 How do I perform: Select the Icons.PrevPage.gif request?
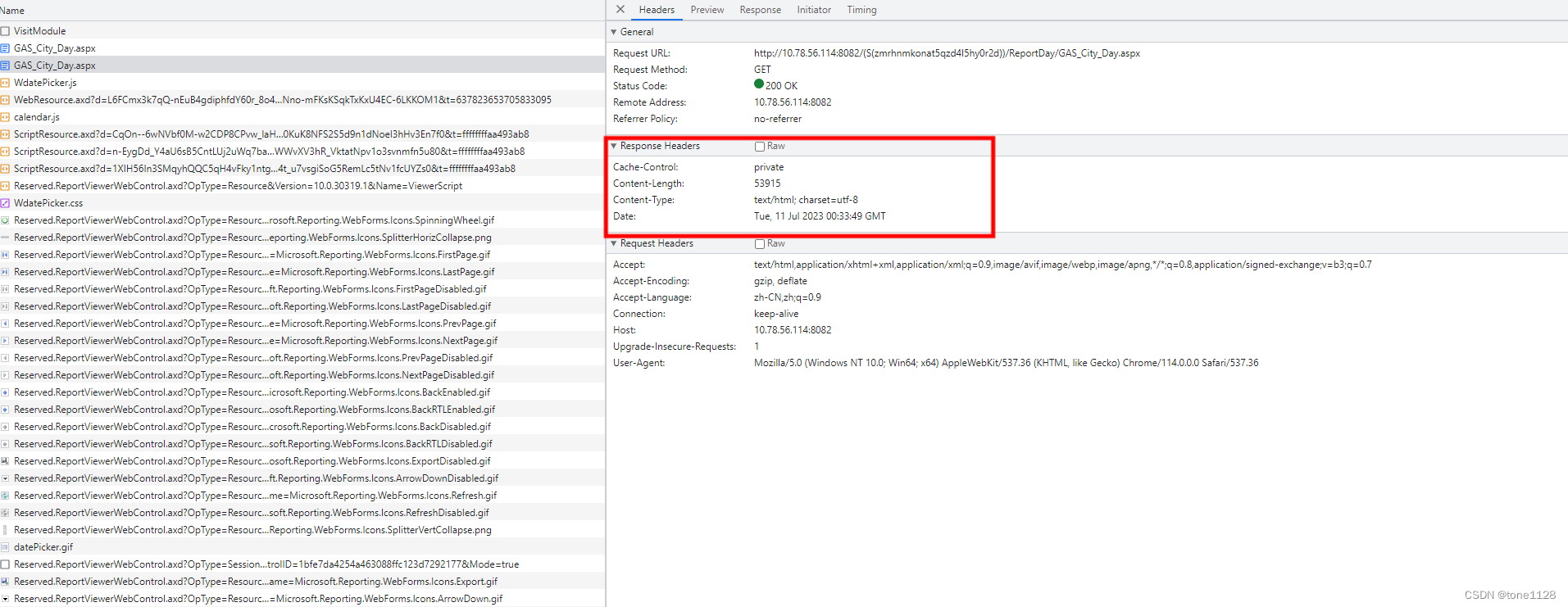click(302, 324)
